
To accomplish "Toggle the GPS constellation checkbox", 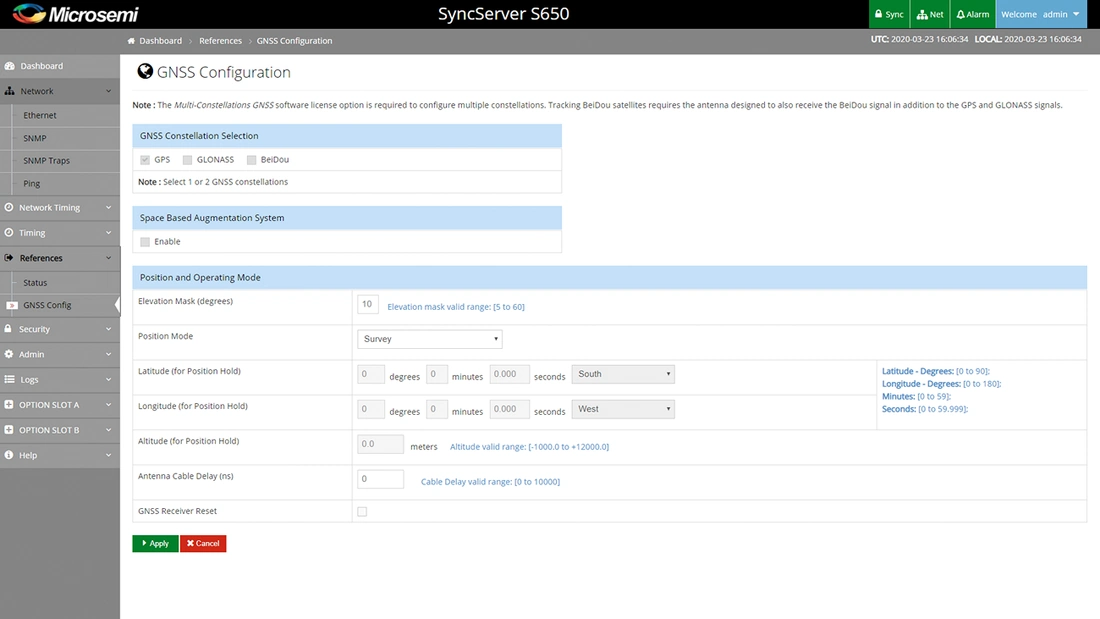I will (145, 160).
